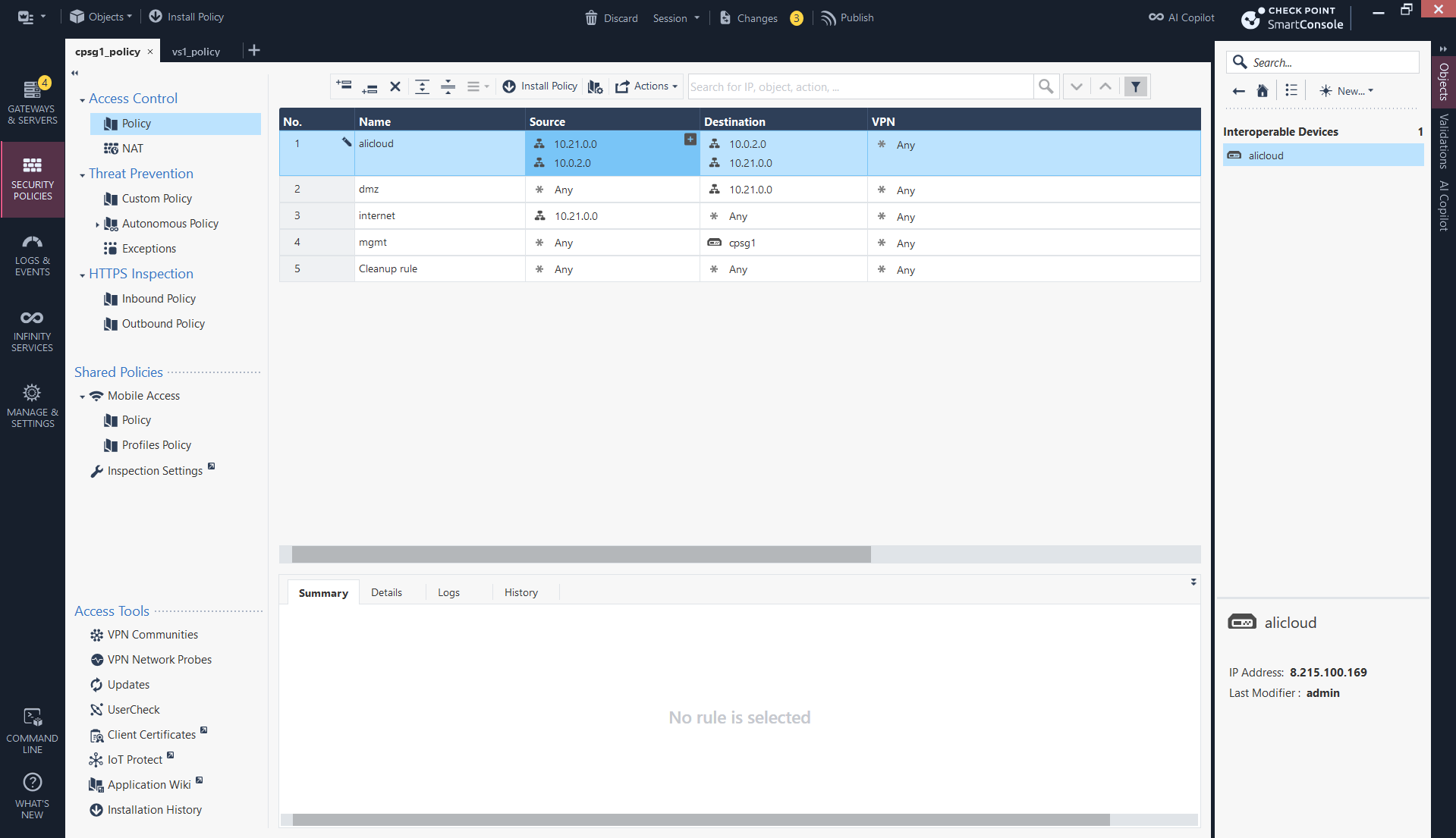Open the Command Line sidebar icon
This screenshot has width=1456, height=838.
click(32, 730)
